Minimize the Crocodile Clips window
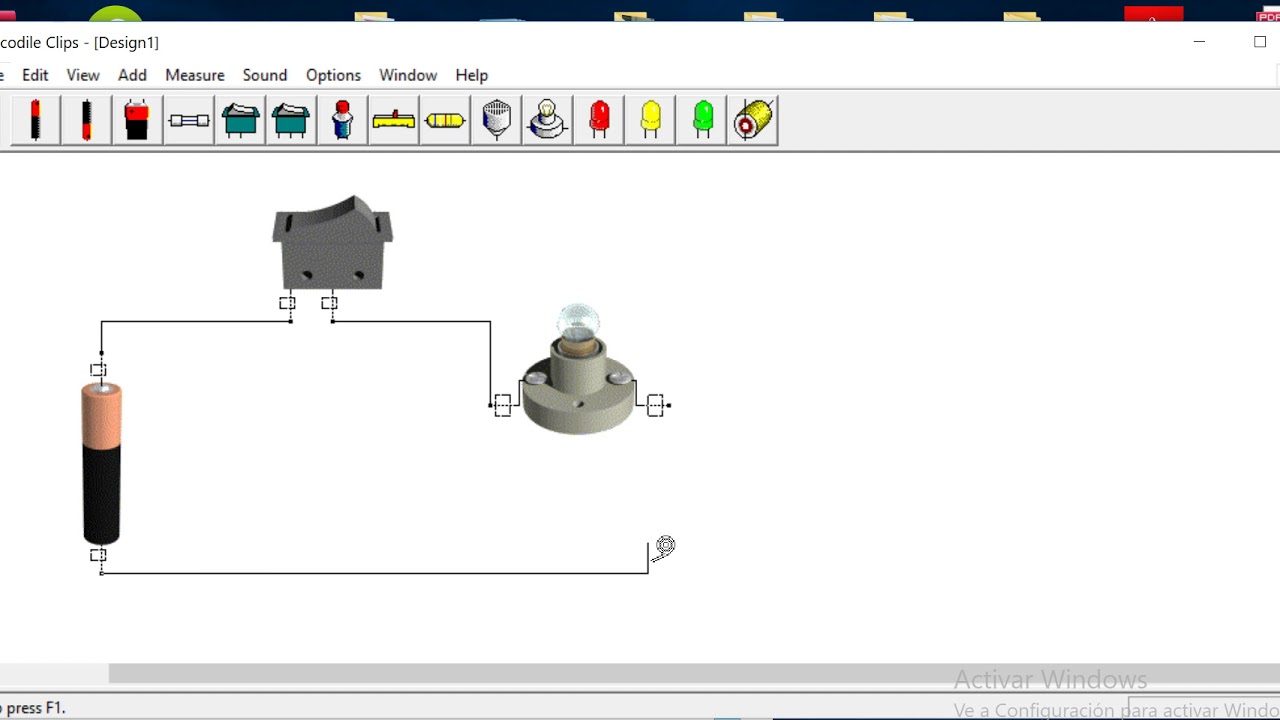The height and width of the screenshot is (720, 1280). click(x=1199, y=42)
